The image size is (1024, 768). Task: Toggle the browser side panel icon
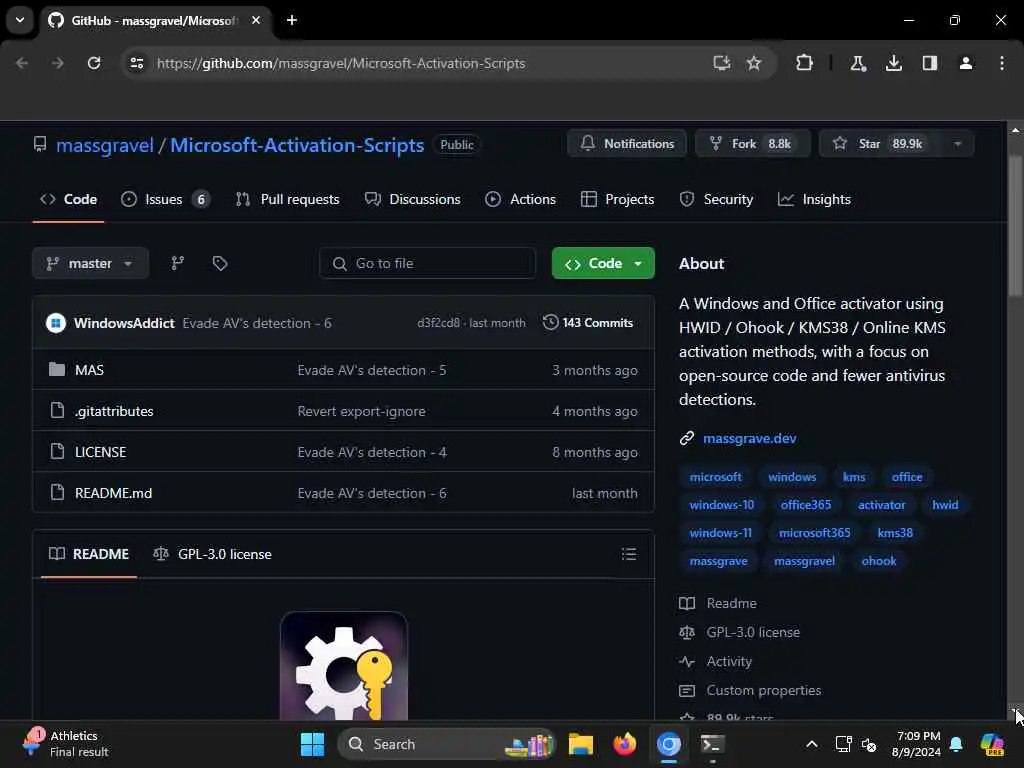(x=929, y=63)
